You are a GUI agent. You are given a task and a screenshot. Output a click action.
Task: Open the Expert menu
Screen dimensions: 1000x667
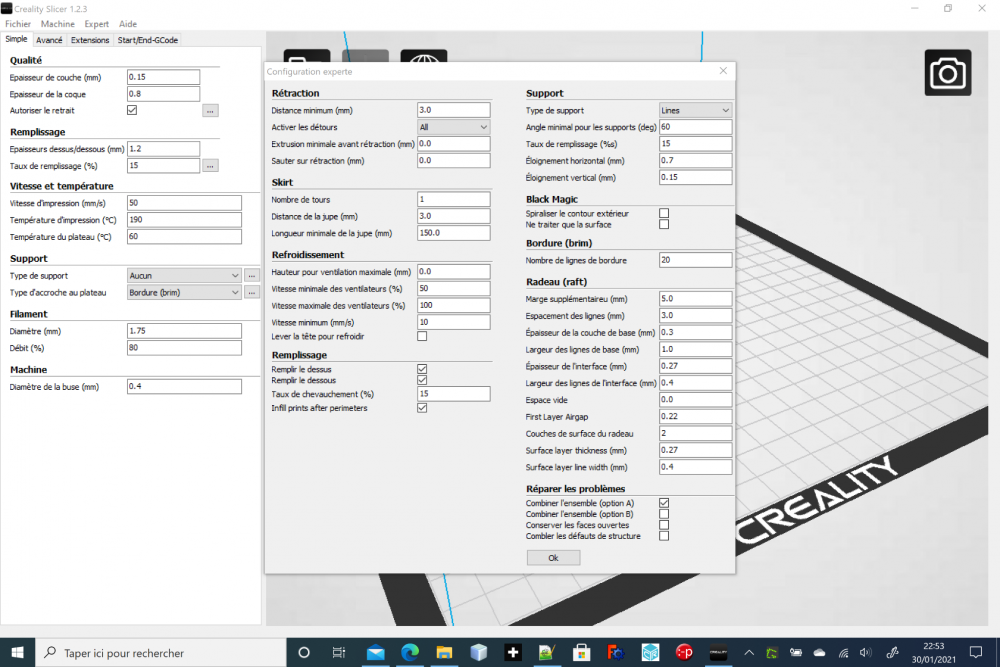[x=96, y=24]
